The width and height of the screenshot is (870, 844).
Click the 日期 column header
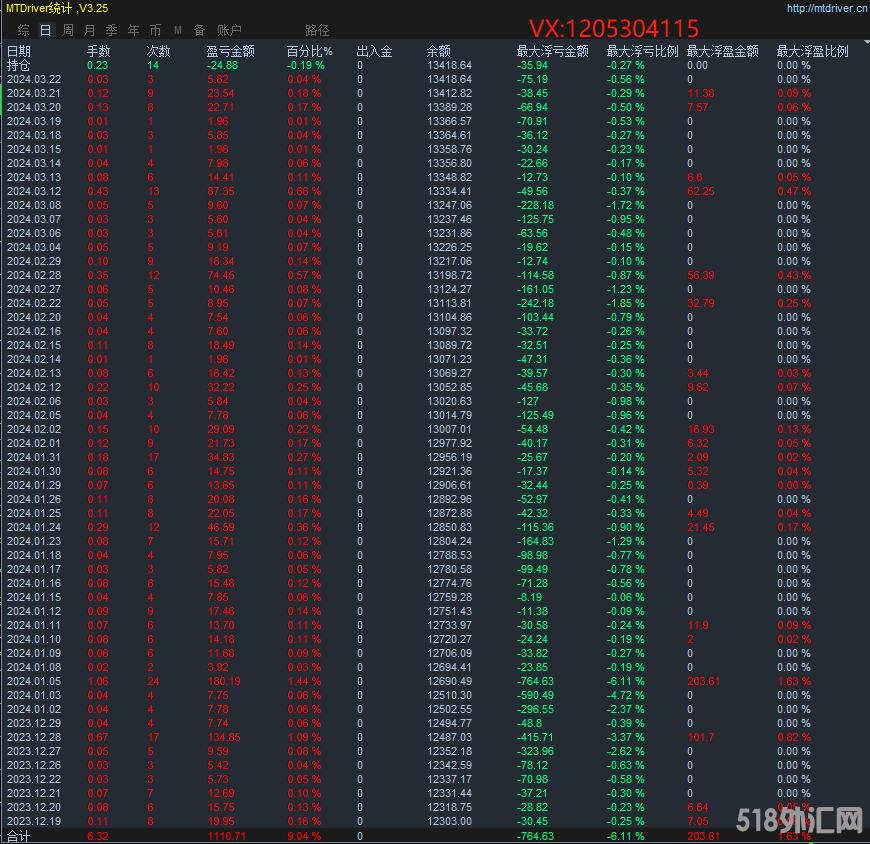coord(19,52)
